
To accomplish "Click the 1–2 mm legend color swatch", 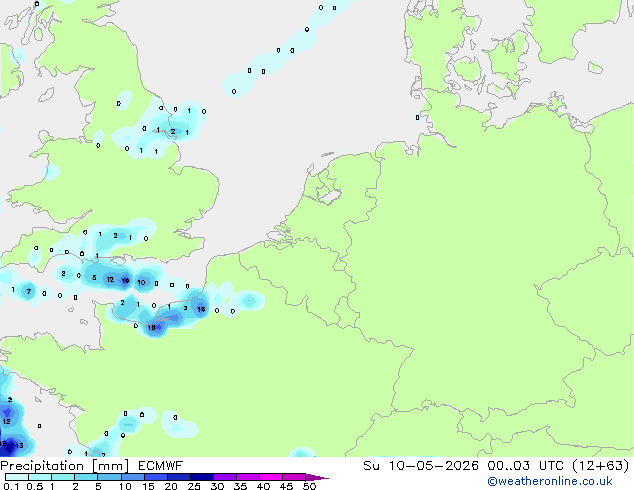I will [x=63, y=477].
